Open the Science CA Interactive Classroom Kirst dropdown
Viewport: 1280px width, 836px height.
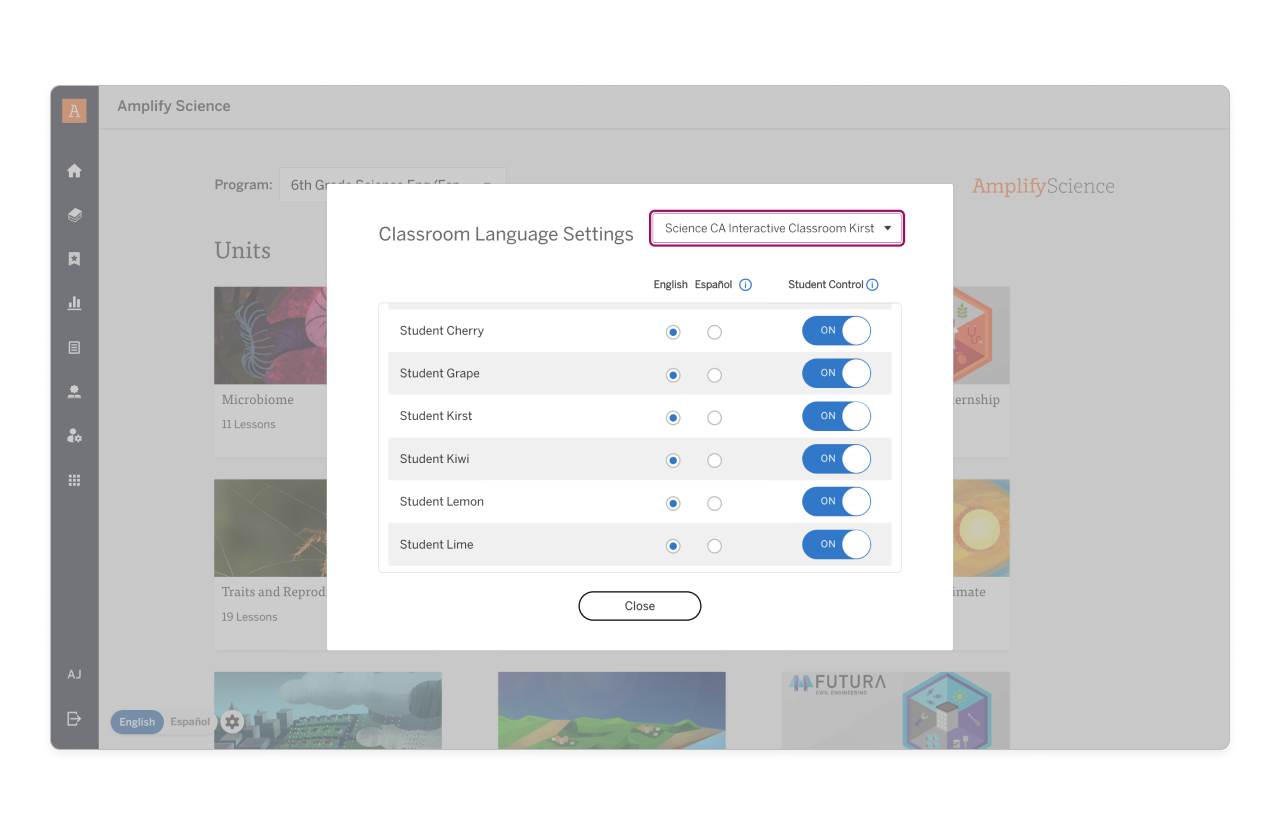777,228
